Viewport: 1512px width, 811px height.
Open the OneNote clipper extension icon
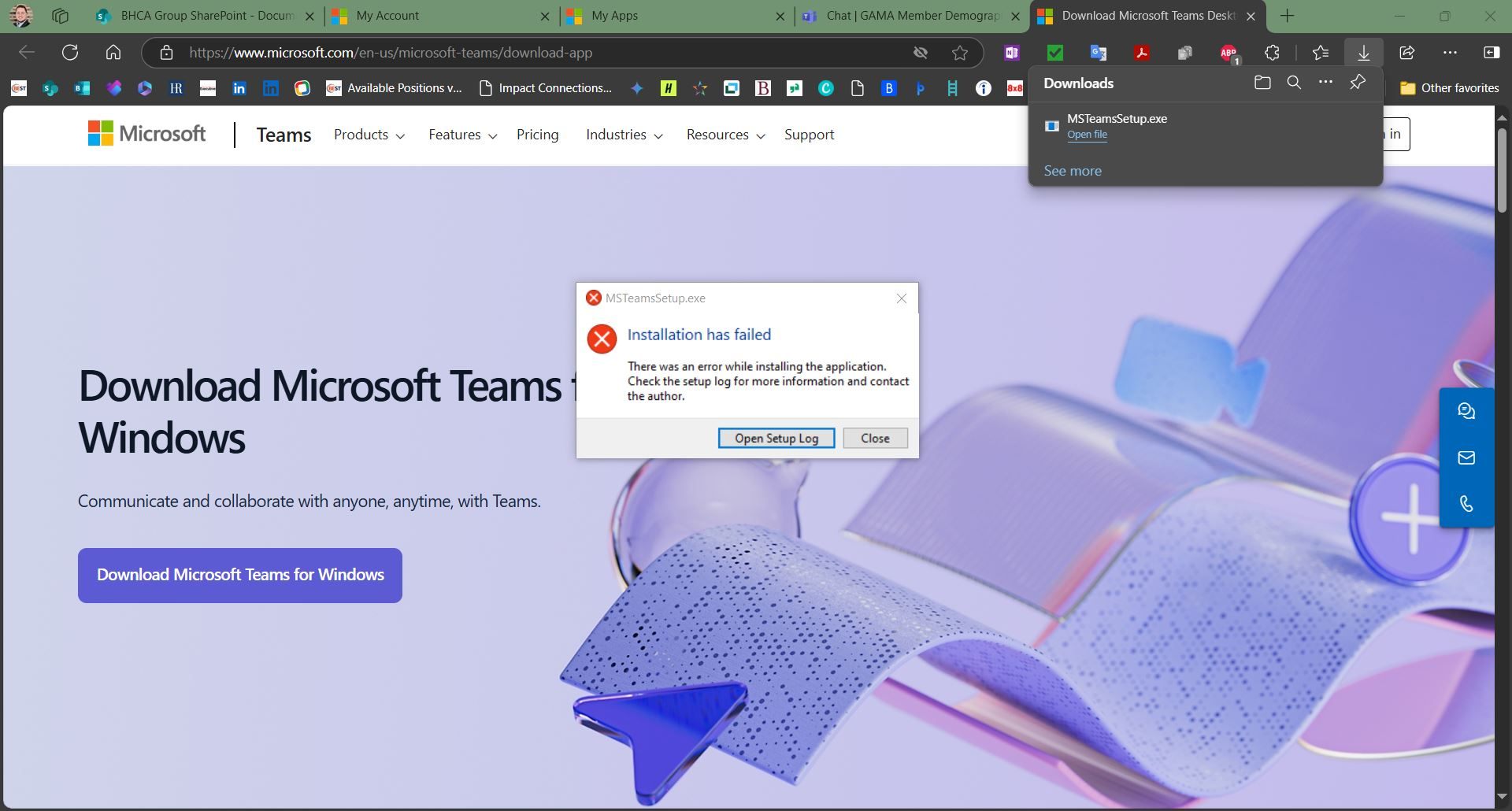[1012, 53]
